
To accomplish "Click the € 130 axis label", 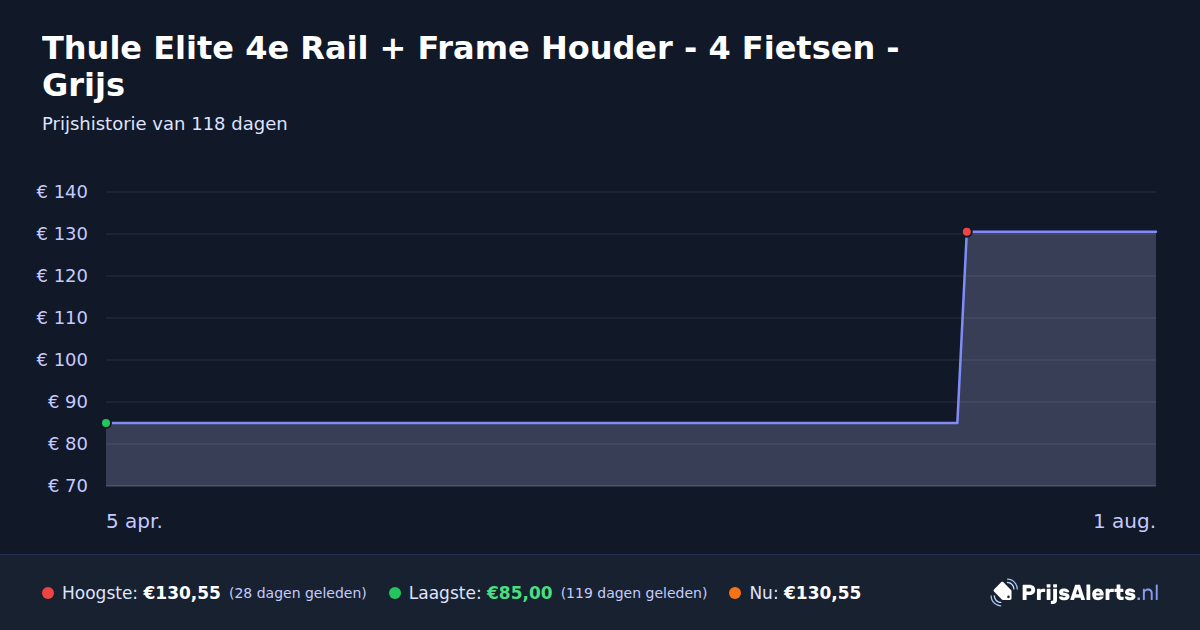I will click(62, 234).
